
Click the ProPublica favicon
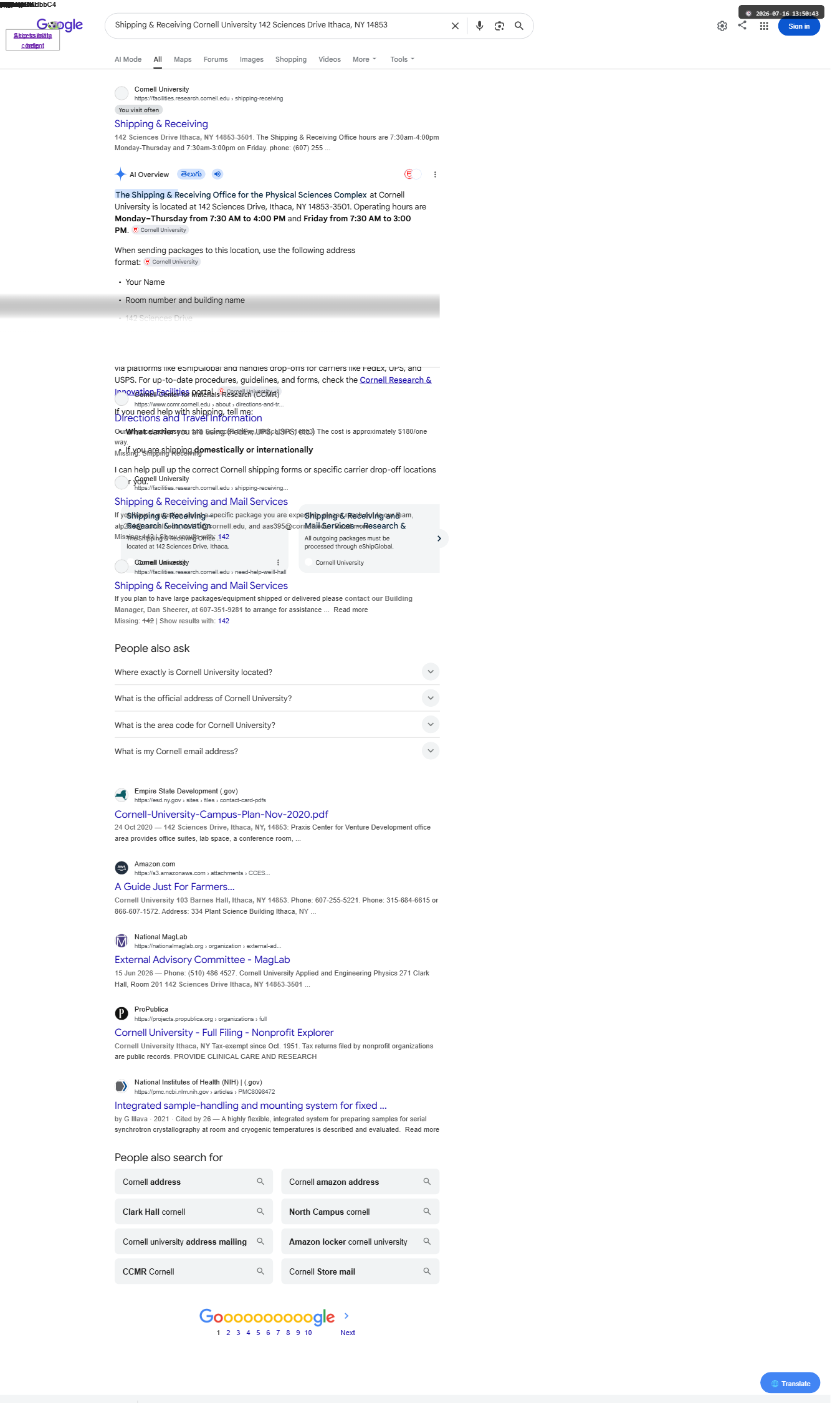[122, 1013]
